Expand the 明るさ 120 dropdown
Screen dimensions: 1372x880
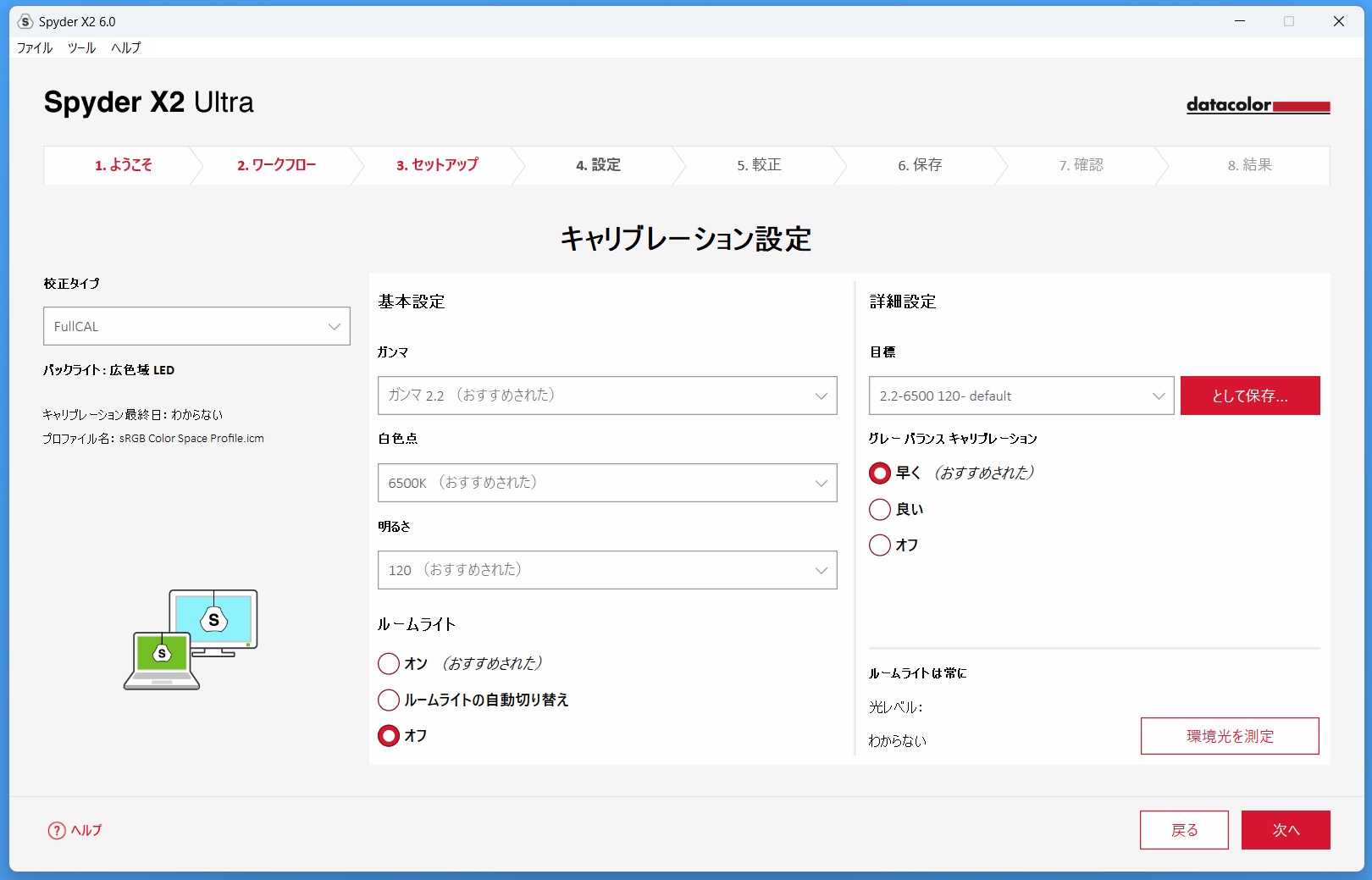(607, 570)
